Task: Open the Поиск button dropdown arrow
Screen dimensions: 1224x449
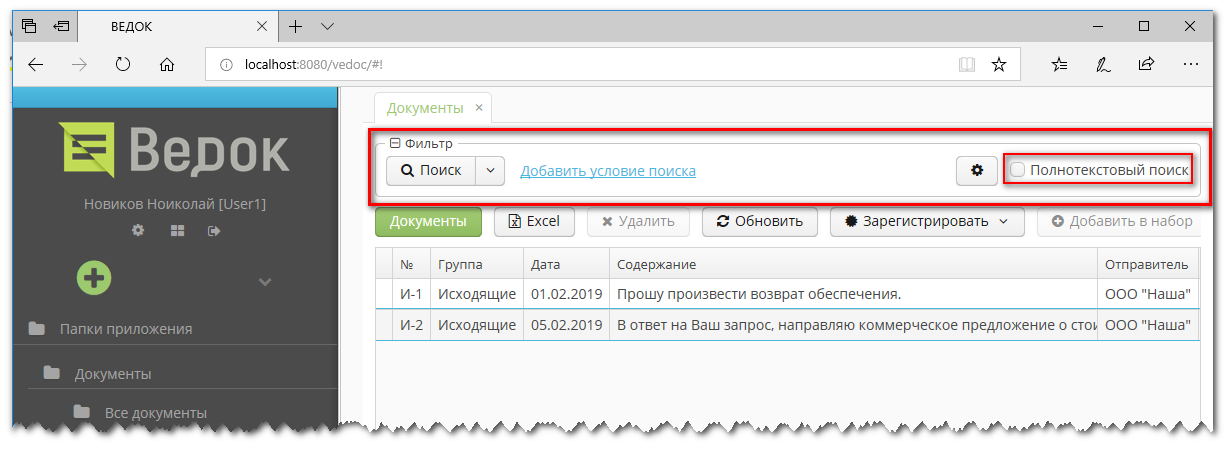Action: tap(489, 171)
